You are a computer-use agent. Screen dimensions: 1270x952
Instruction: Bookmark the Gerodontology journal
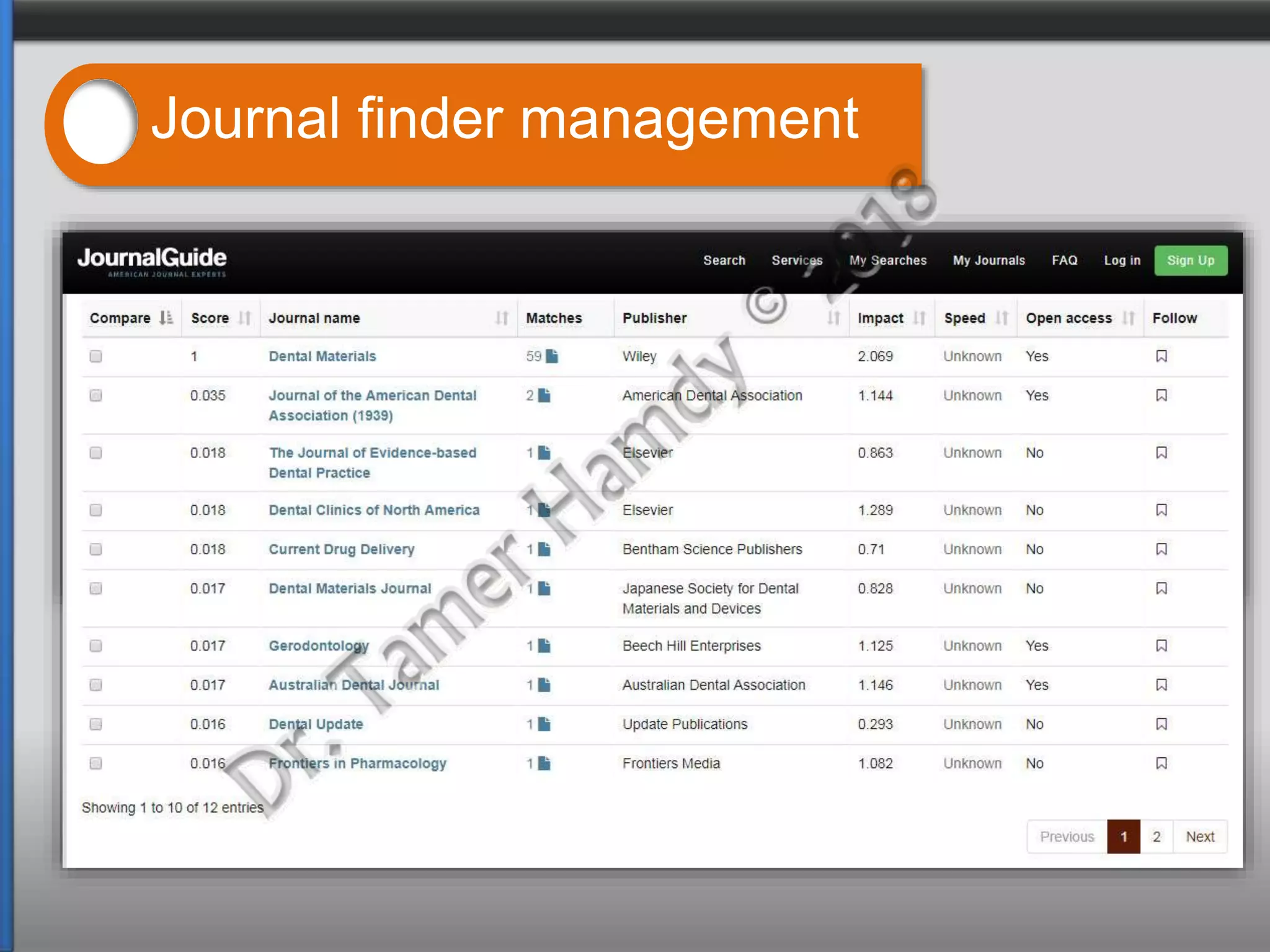1161,646
